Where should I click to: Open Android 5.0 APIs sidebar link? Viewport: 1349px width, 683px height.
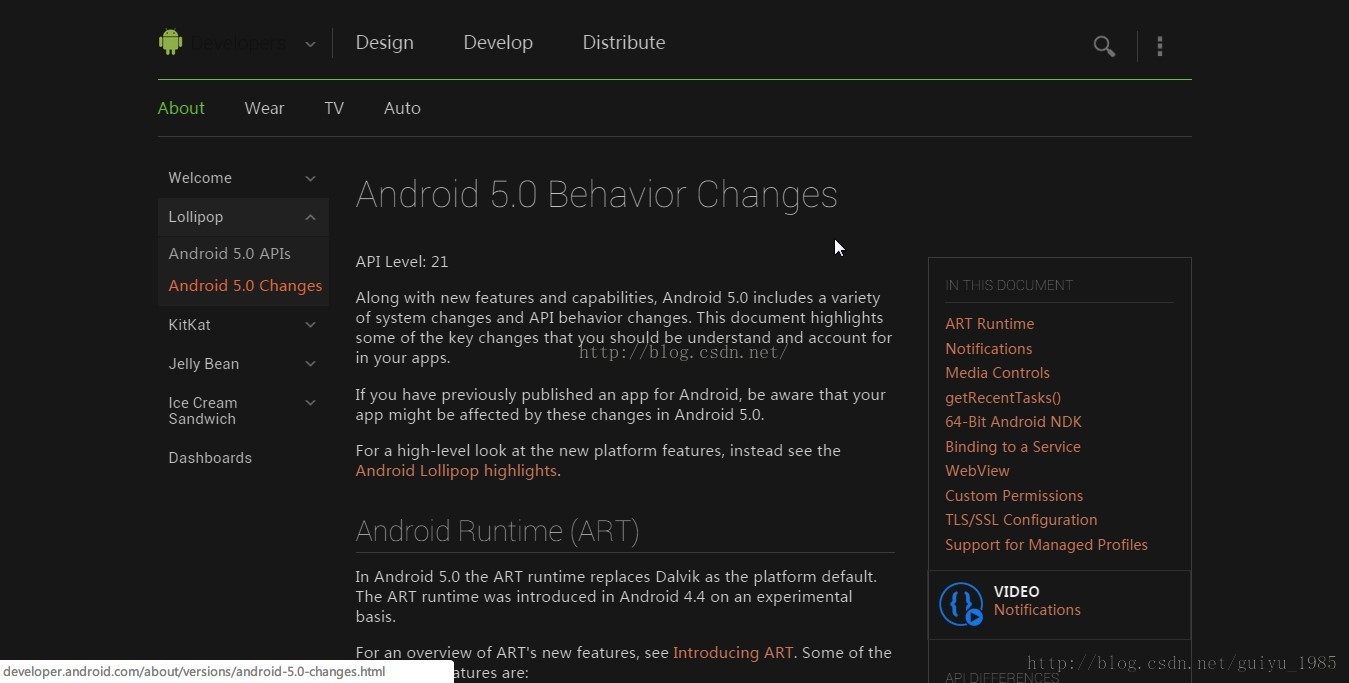[229, 254]
